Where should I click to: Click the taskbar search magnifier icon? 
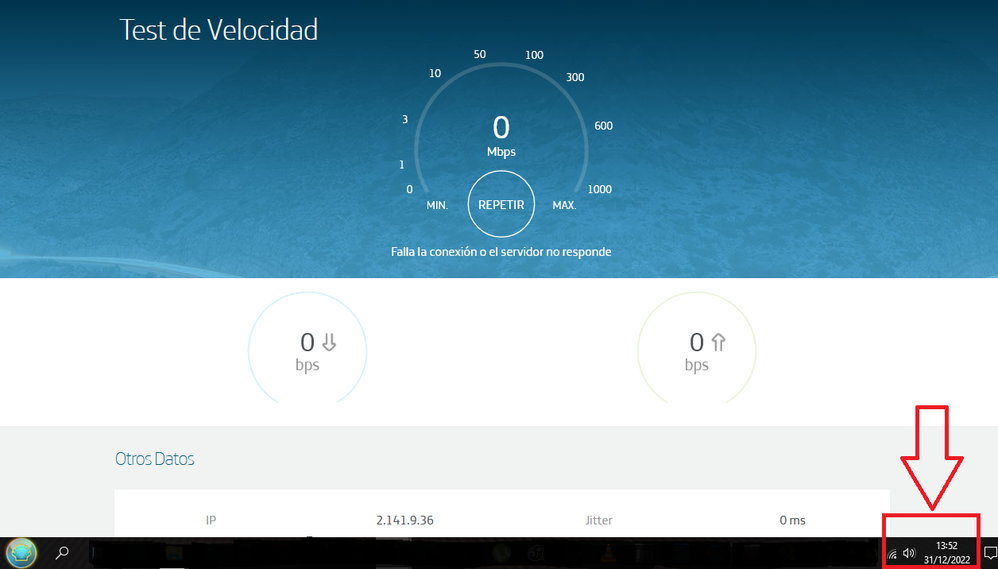tap(62, 552)
